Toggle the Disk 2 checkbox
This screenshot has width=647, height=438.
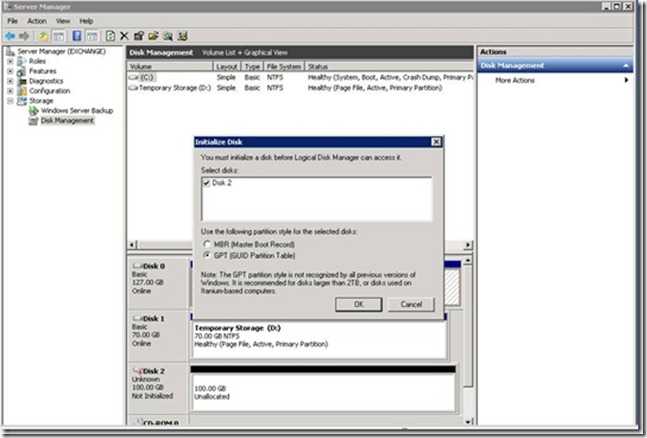pyautogui.click(x=206, y=183)
